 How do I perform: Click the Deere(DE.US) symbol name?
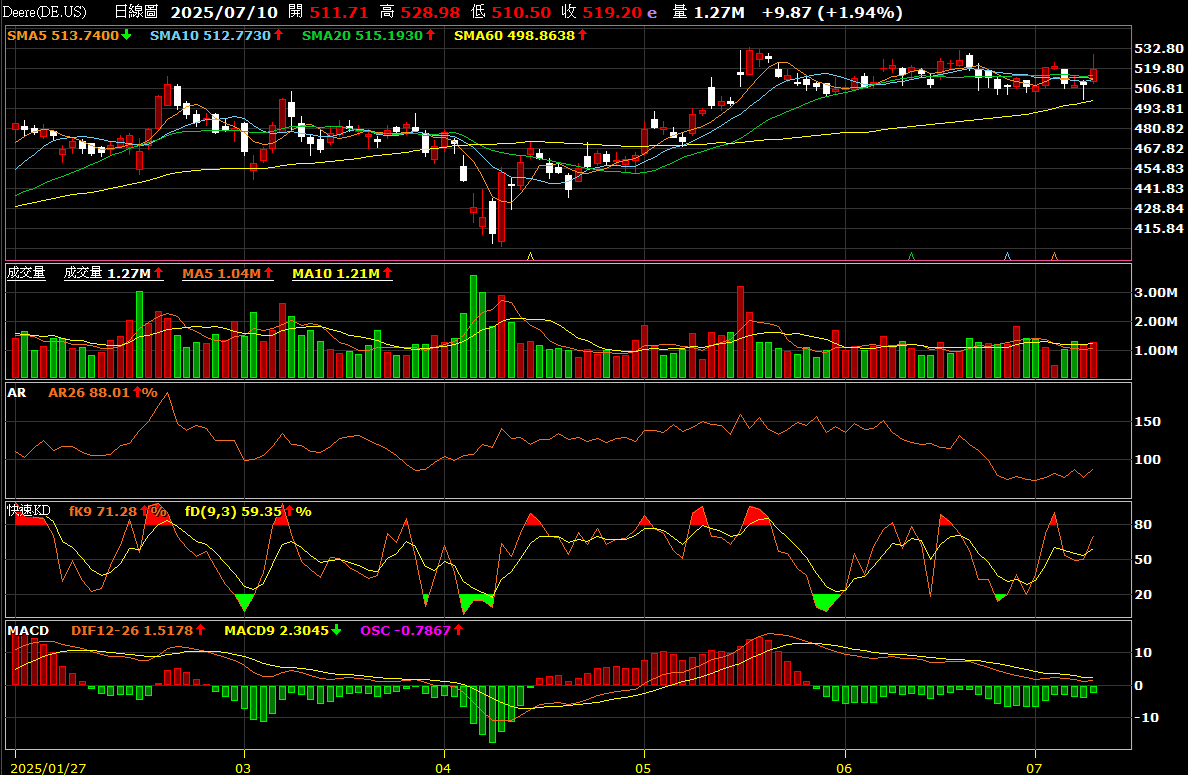click(46, 12)
